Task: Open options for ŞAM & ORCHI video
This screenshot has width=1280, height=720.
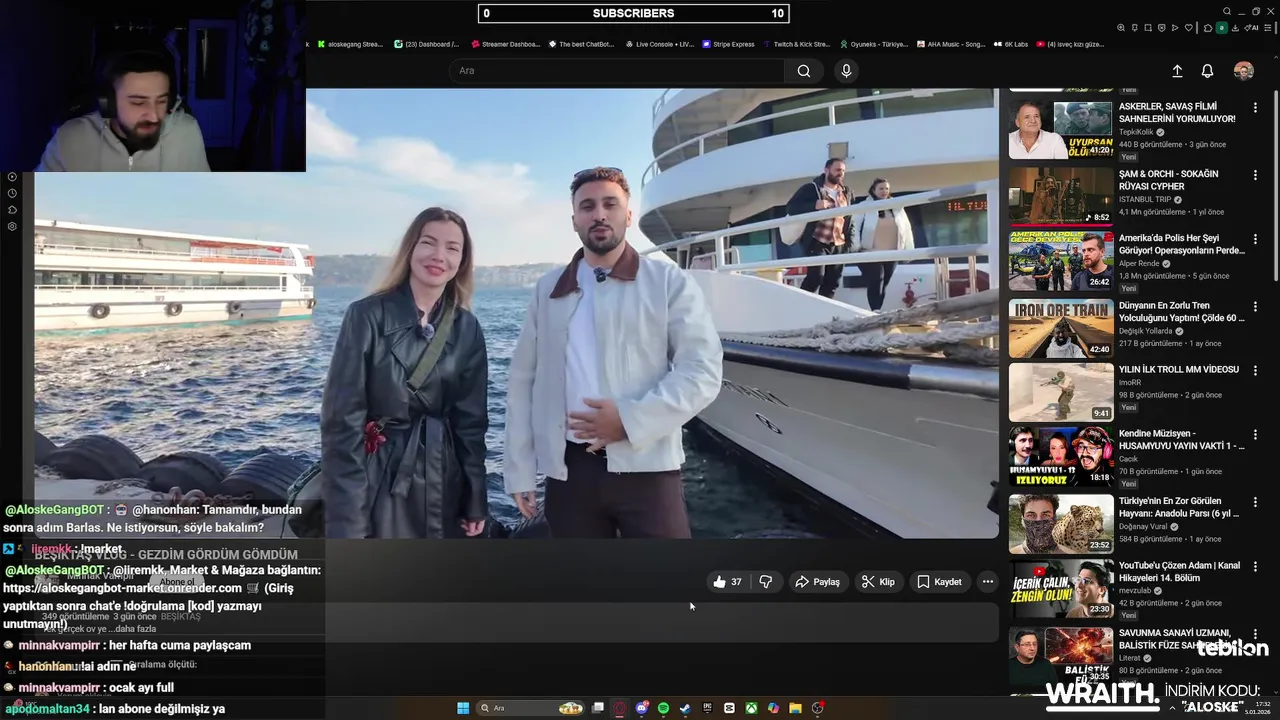Action: click(x=1255, y=175)
